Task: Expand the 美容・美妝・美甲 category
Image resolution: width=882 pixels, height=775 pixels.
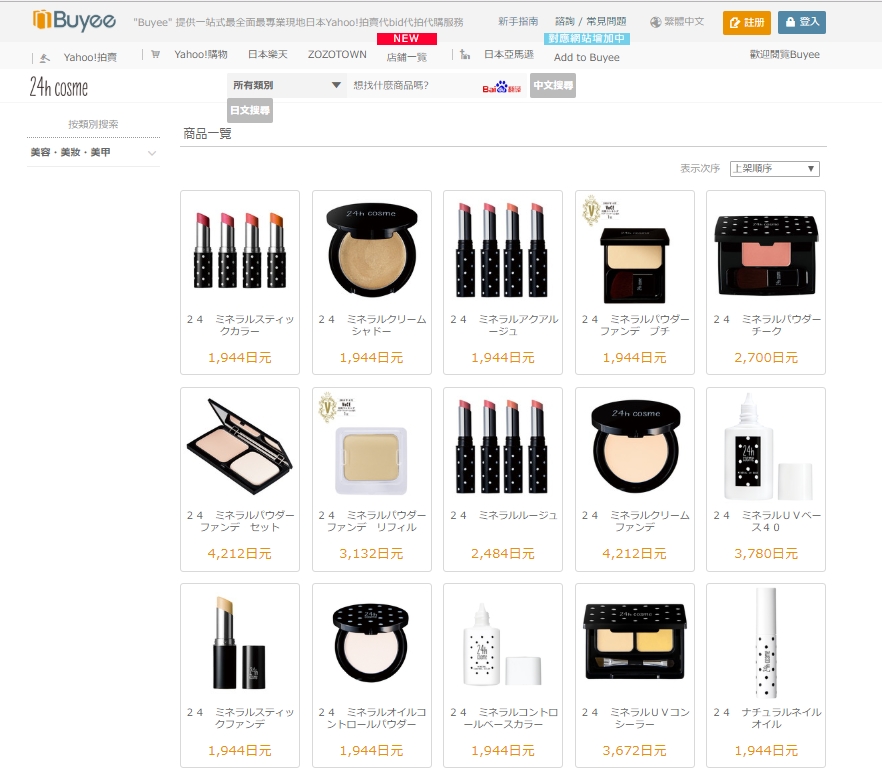Action: pyautogui.click(x=92, y=153)
